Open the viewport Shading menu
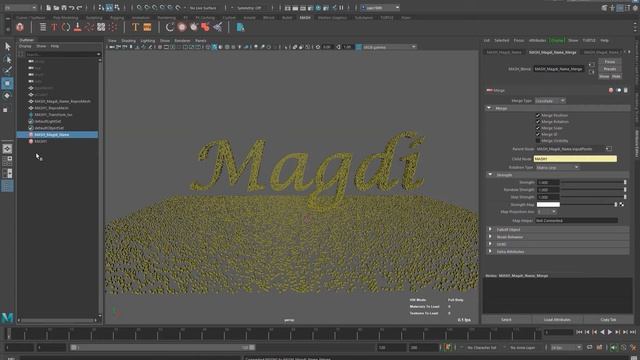 [128, 41]
